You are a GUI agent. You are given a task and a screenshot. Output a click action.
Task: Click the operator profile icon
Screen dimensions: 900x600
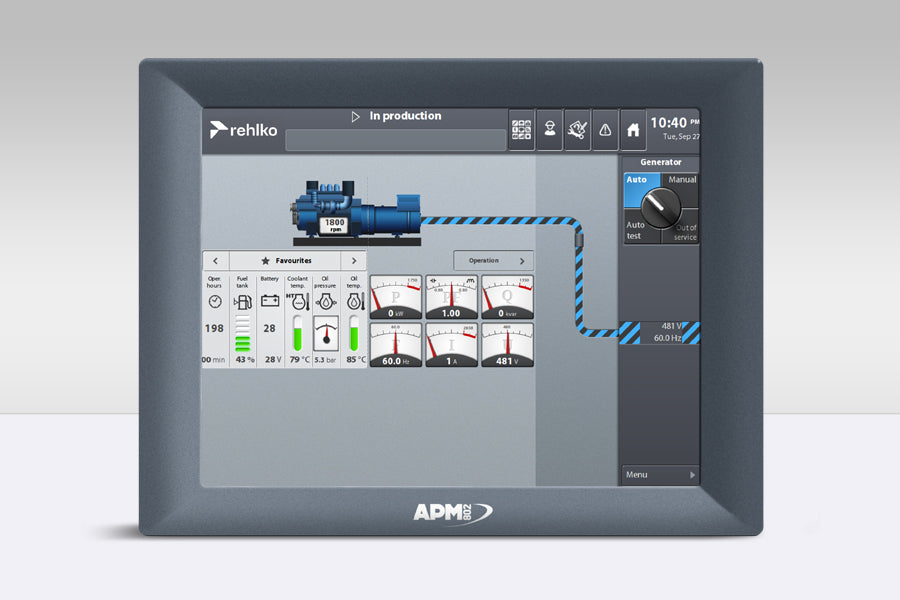tap(549, 130)
